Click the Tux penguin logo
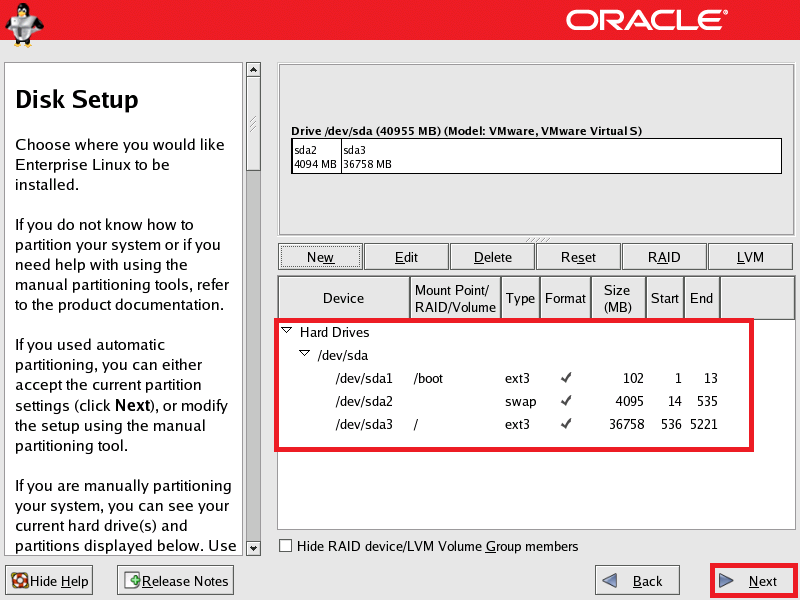800x600 pixels. point(24,25)
